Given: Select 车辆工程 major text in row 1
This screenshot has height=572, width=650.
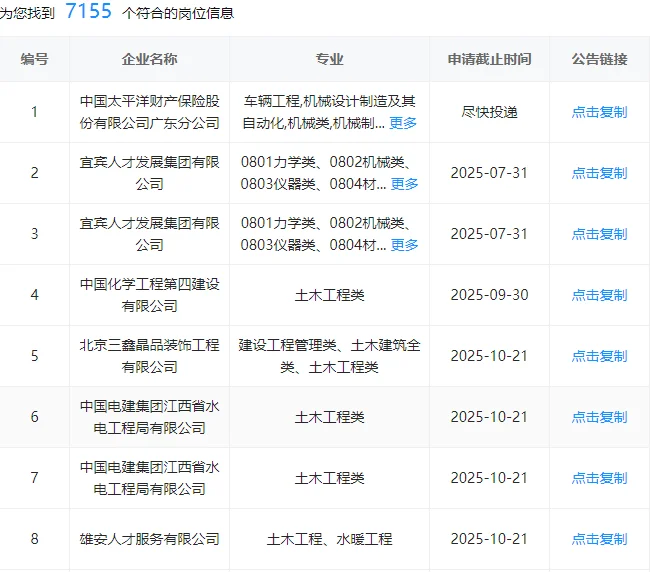Looking at the screenshot, I should (272, 101).
